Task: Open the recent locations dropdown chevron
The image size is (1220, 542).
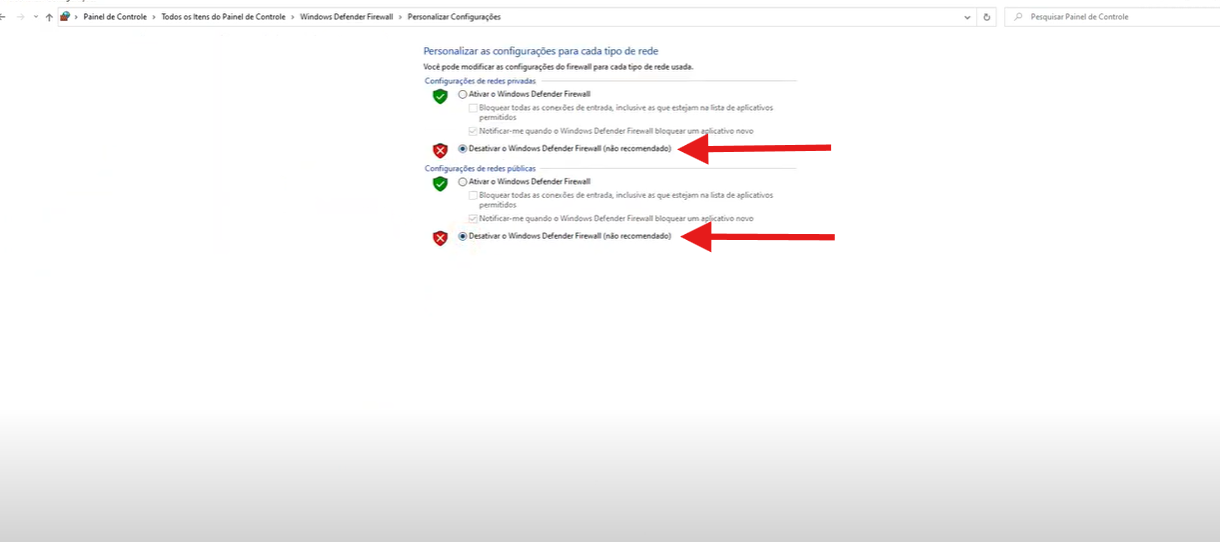Action: pyautogui.click(x=36, y=17)
